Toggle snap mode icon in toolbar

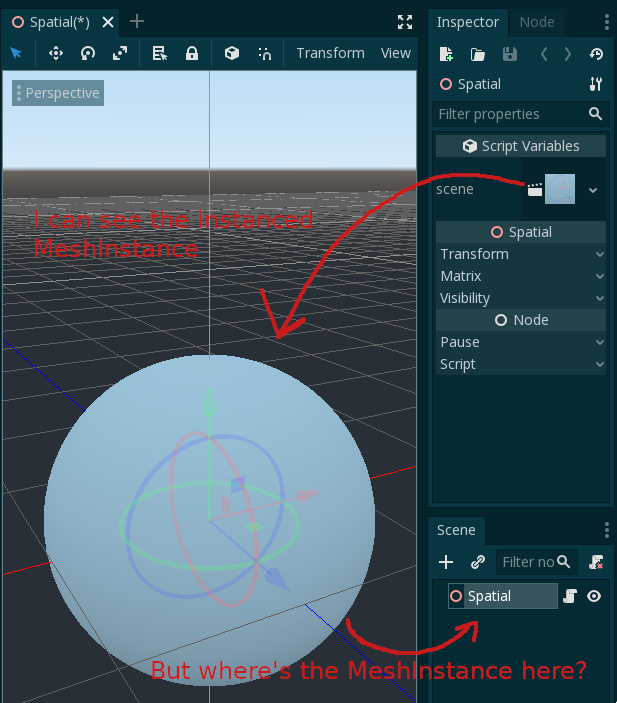[265, 53]
